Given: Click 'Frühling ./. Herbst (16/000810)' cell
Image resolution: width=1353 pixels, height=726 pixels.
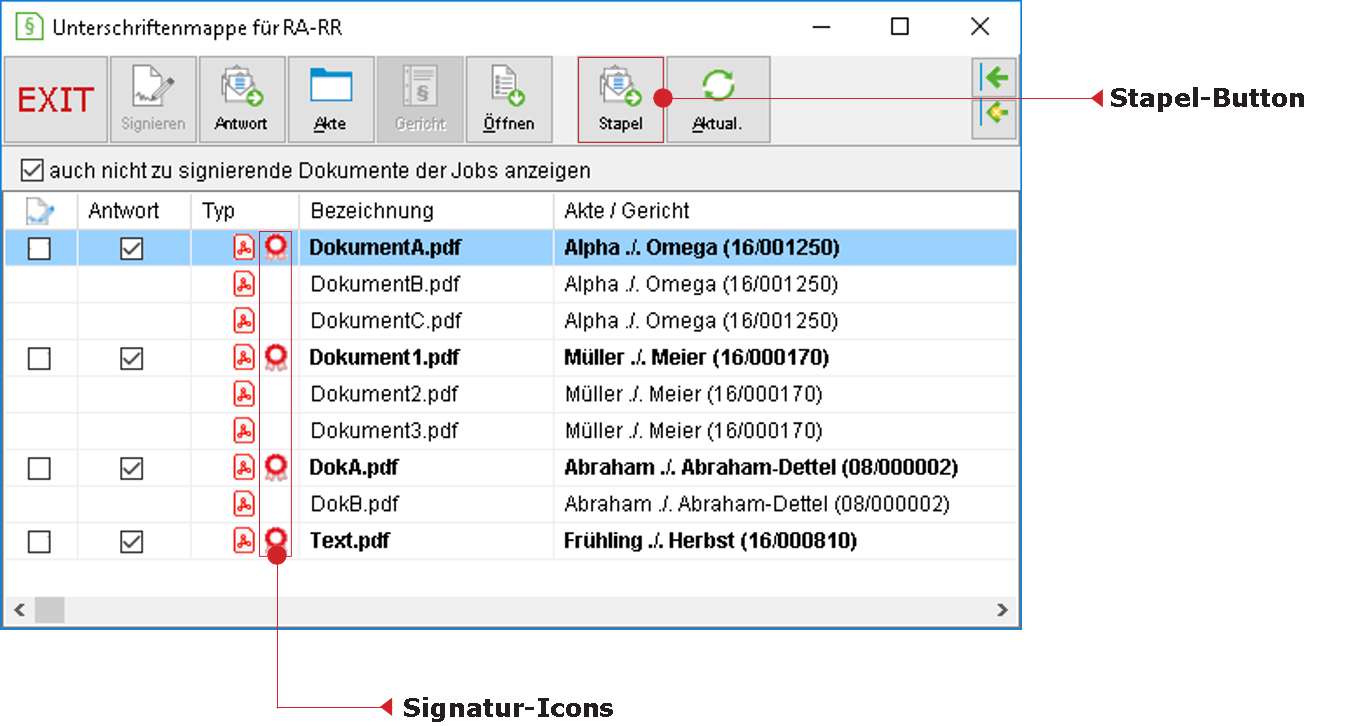Looking at the screenshot, I should coord(711,541).
